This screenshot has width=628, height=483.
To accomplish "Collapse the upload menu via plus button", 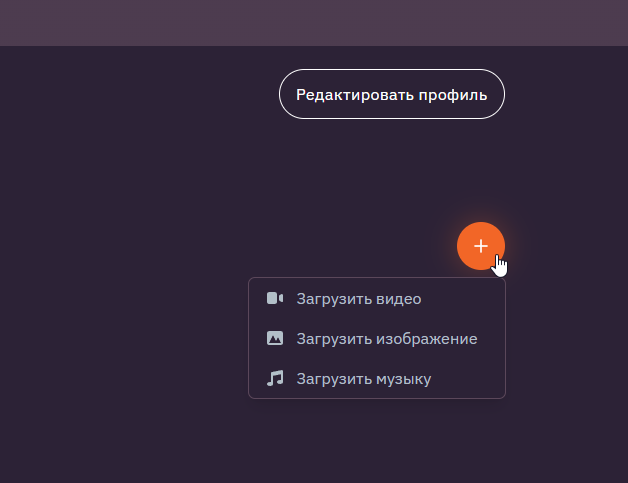I will coord(480,246).
